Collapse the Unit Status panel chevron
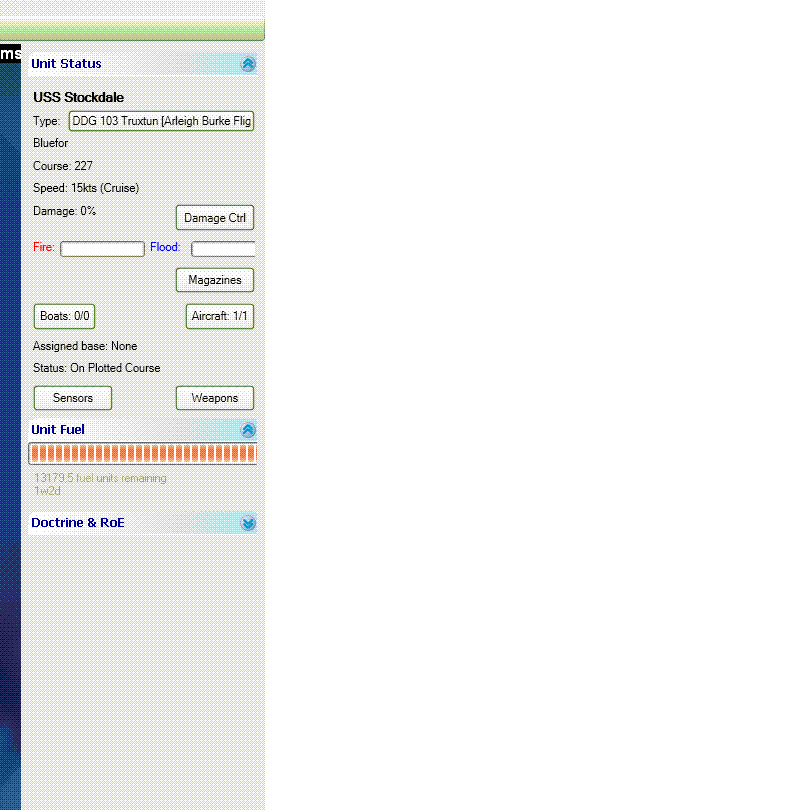800x810 pixels. [248, 64]
